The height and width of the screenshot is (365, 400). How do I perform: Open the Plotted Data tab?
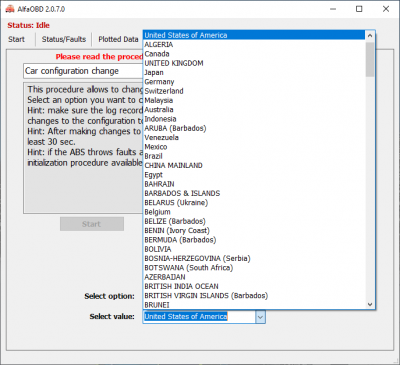click(x=118, y=39)
